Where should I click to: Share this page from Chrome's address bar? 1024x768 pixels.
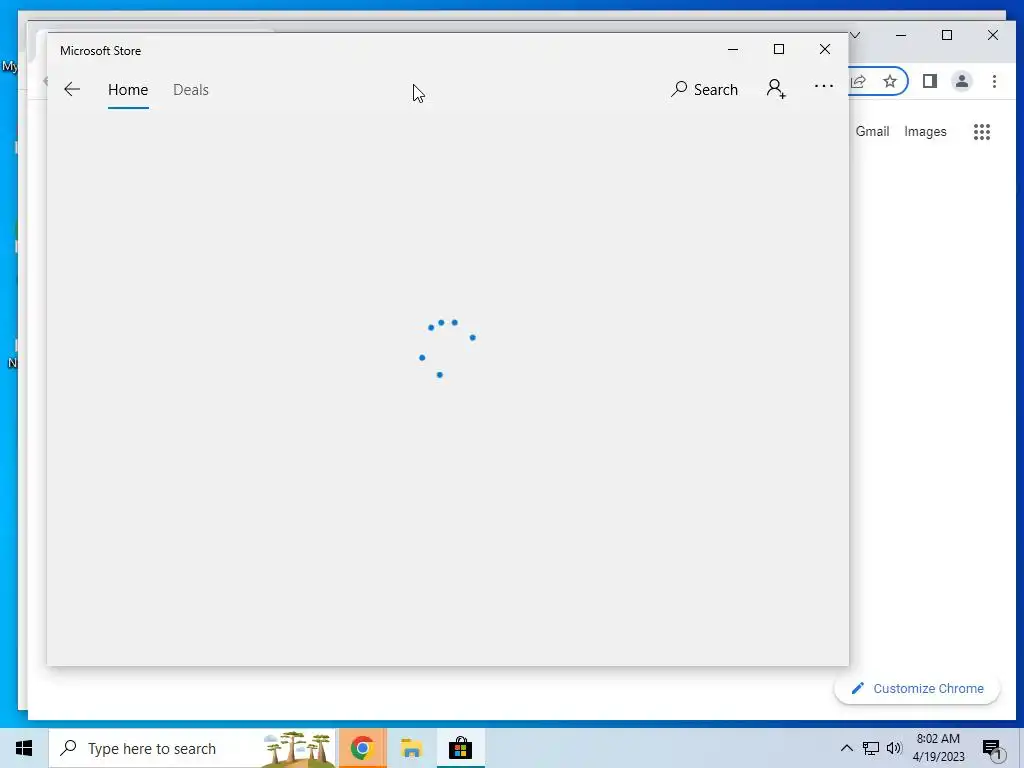click(x=859, y=81)
